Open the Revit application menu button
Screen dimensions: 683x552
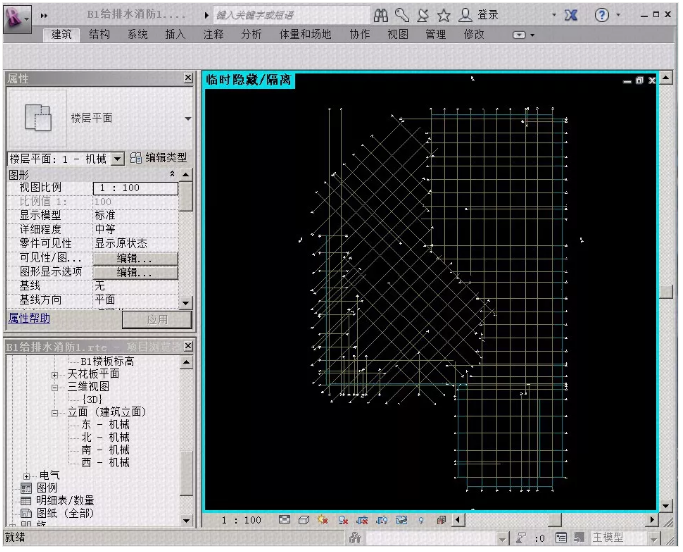(x=17, y=18)
